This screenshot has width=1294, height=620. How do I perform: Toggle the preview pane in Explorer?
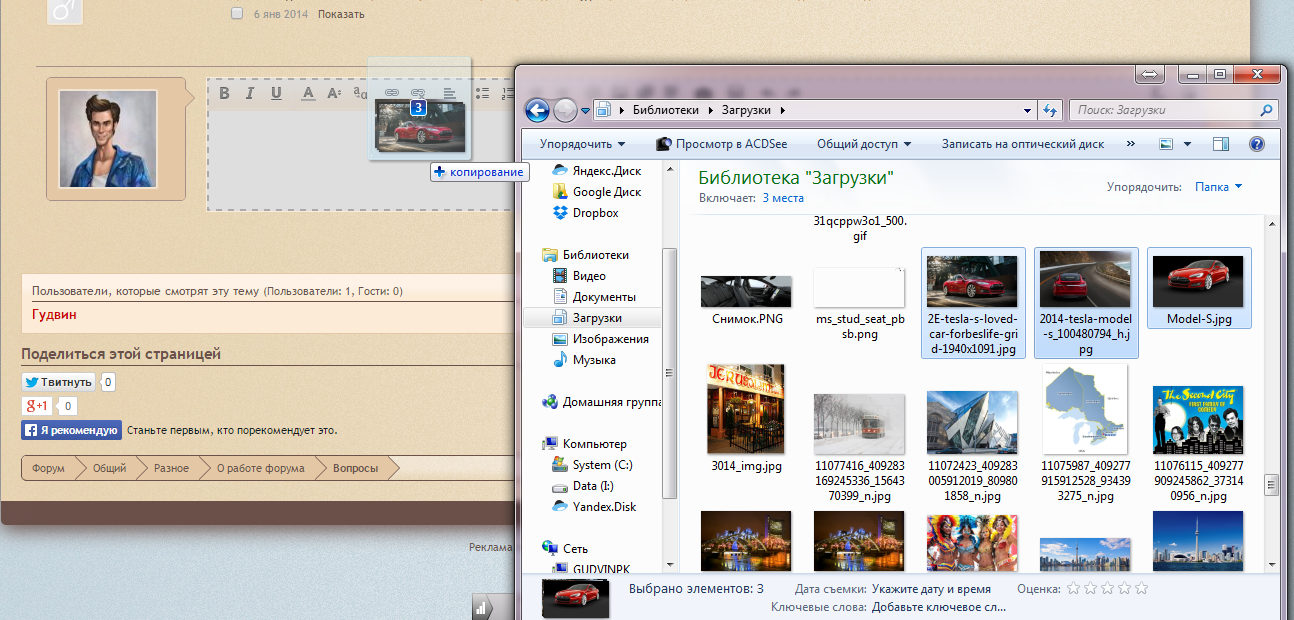(1220, 144)
